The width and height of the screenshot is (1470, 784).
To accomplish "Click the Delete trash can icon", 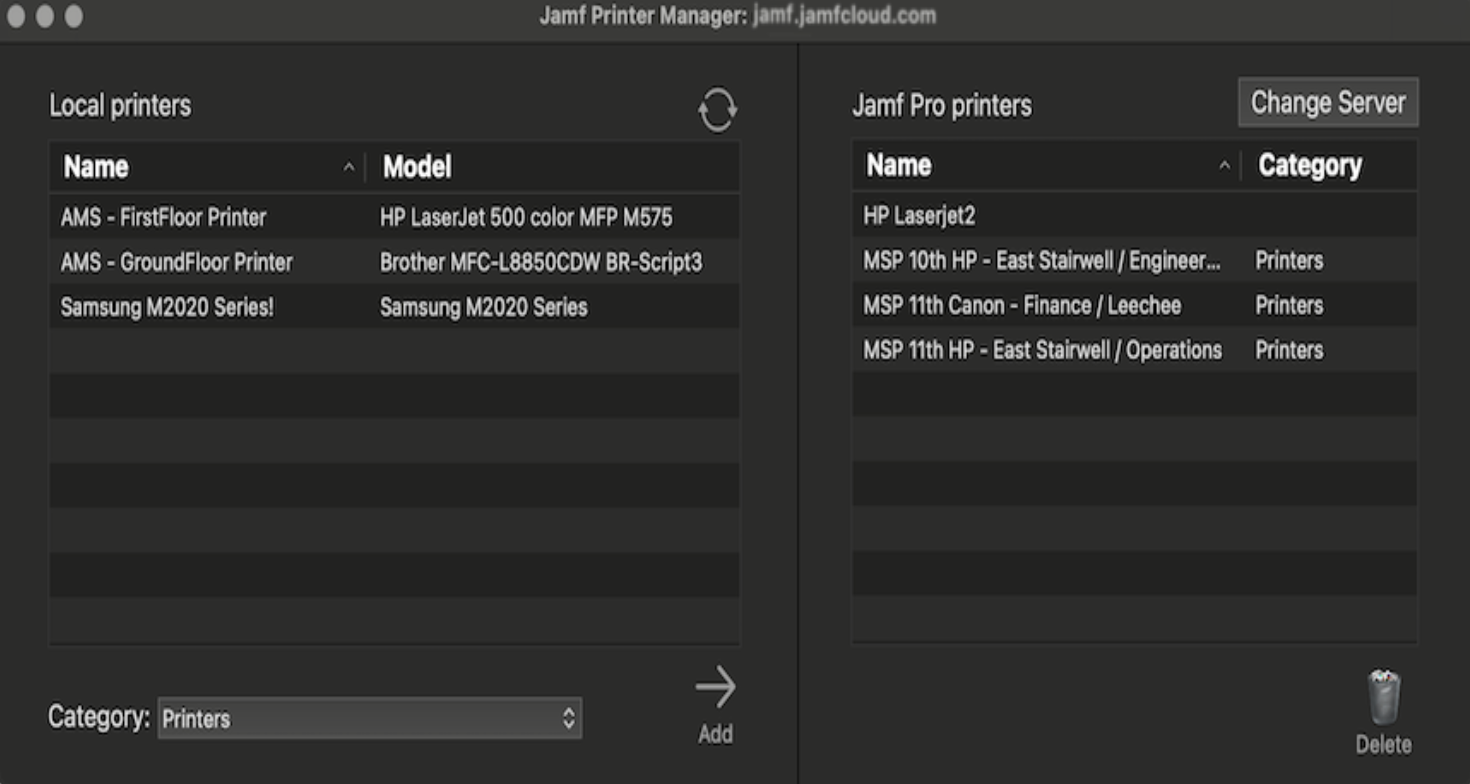I will (1384, 698).
